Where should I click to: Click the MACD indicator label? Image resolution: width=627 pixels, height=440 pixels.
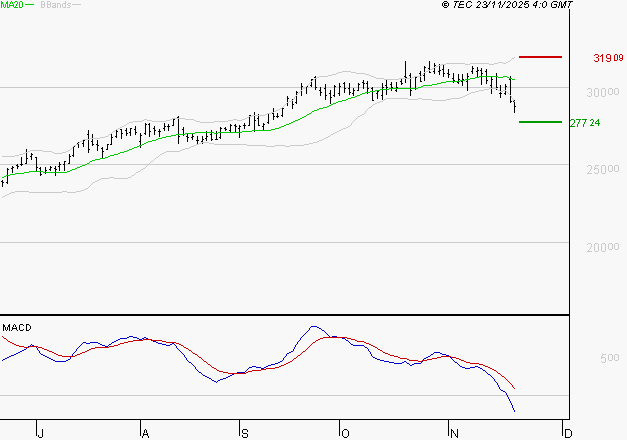[17, 328]
